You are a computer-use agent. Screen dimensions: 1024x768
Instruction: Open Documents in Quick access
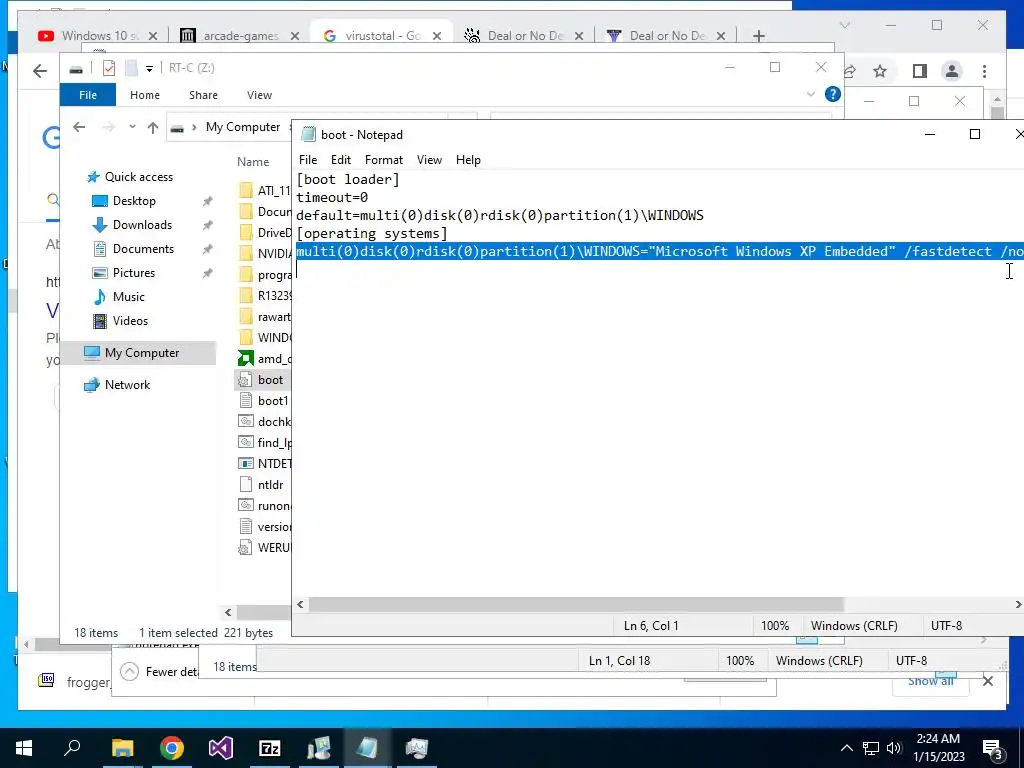coord(143,249)
